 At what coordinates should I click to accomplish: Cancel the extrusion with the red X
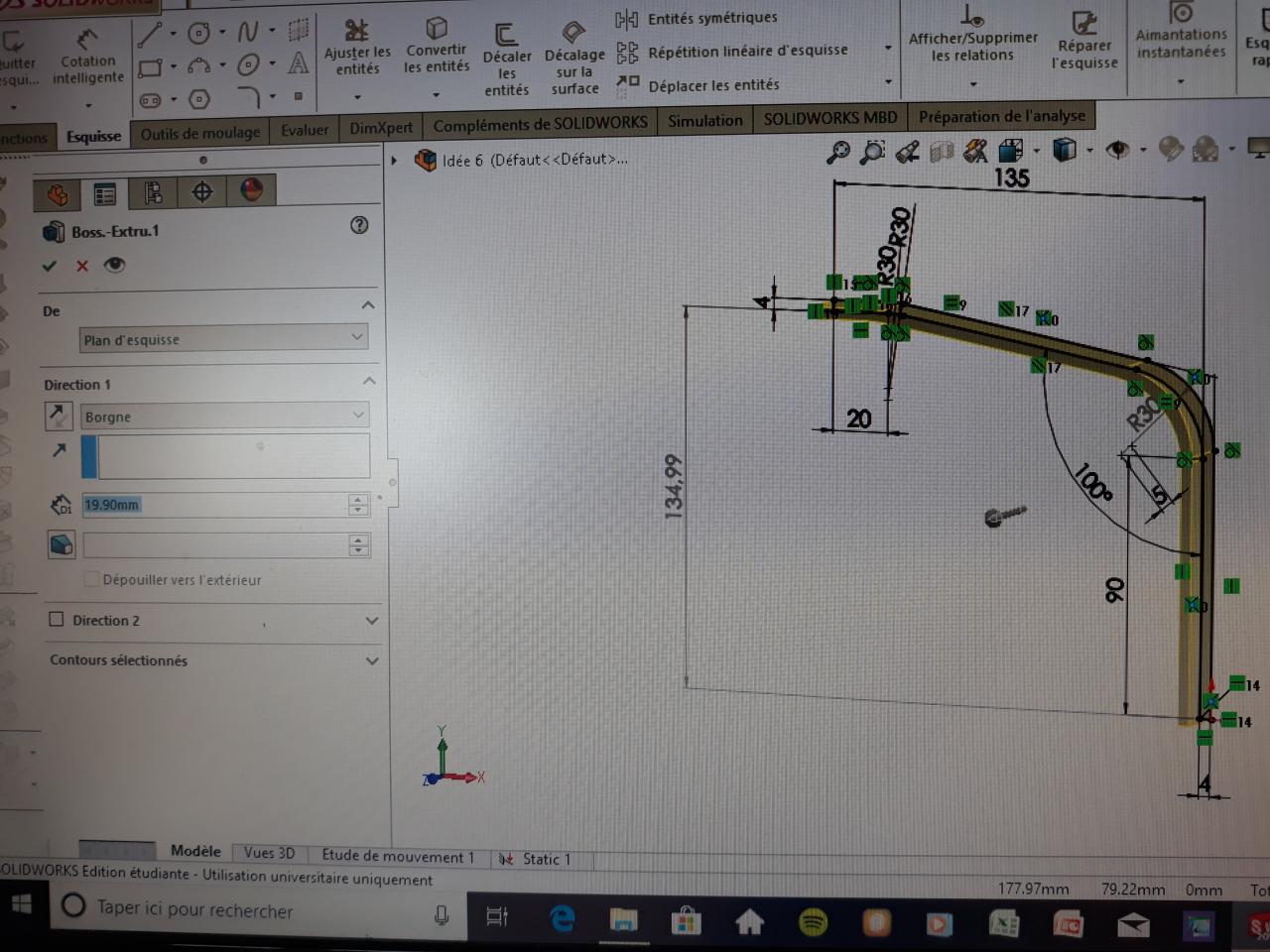click(82, 266)
